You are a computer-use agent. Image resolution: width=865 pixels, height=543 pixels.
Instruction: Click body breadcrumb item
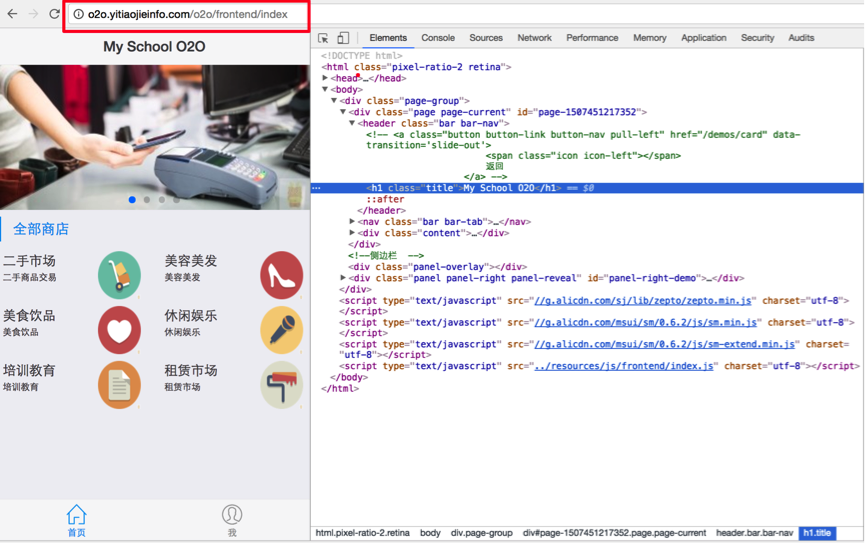(x=430, y=533)
